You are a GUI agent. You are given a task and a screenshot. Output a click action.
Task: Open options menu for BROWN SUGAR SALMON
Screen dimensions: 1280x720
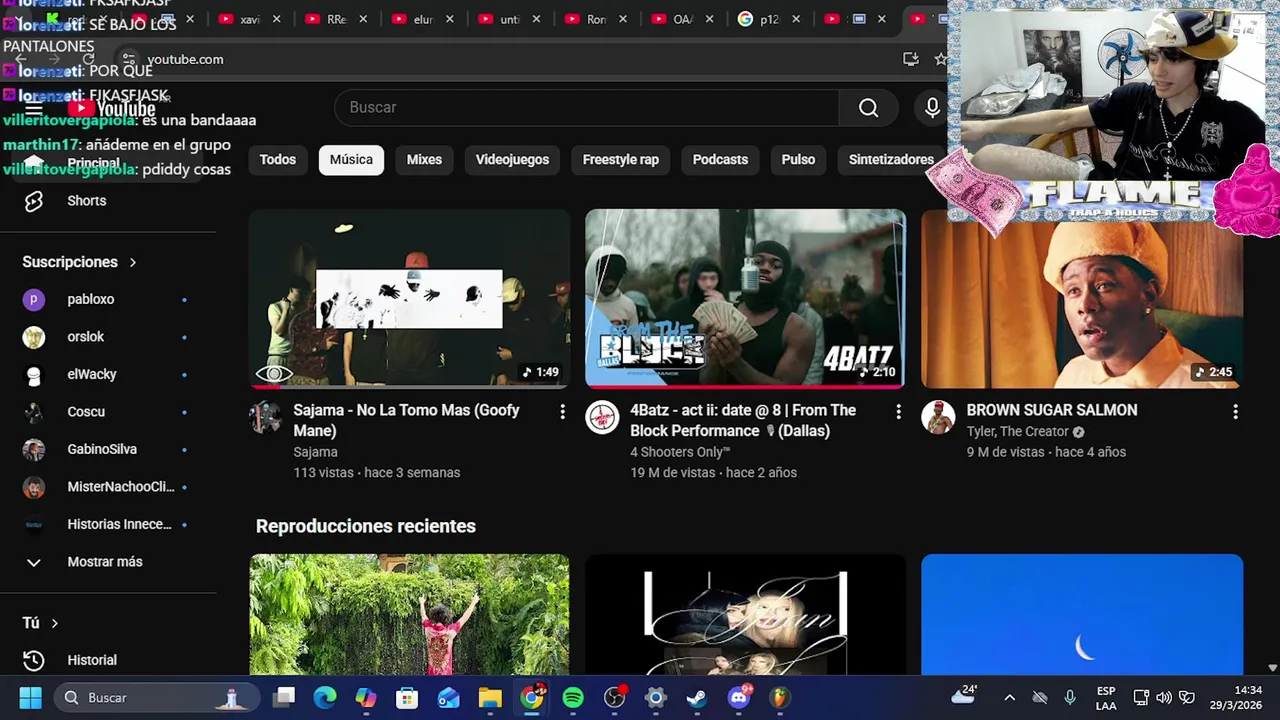click(1235, 412)
